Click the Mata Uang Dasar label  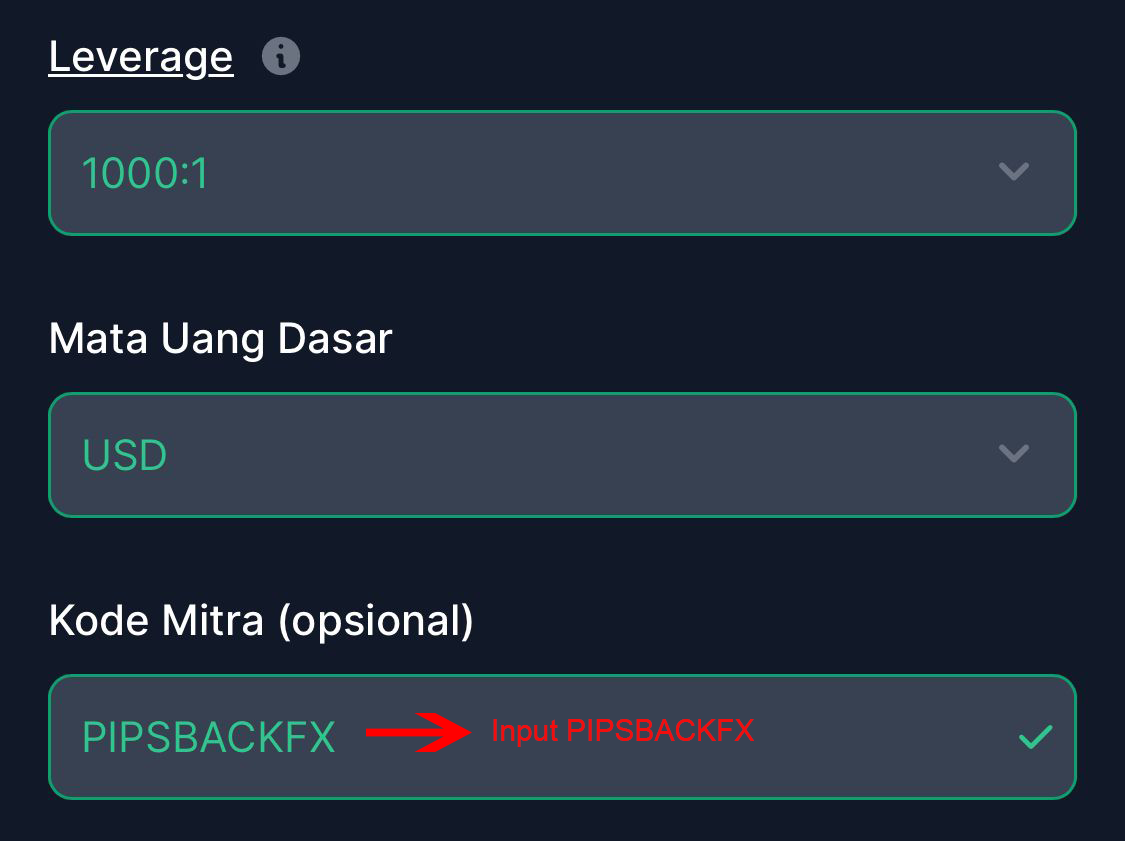click(220, 340)
